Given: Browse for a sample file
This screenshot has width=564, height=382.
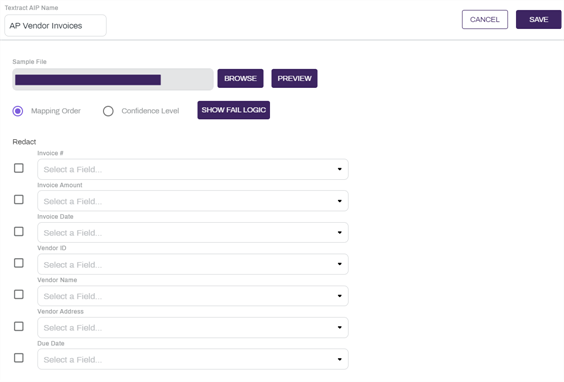Looking at the screenshot, I should 240,78.
